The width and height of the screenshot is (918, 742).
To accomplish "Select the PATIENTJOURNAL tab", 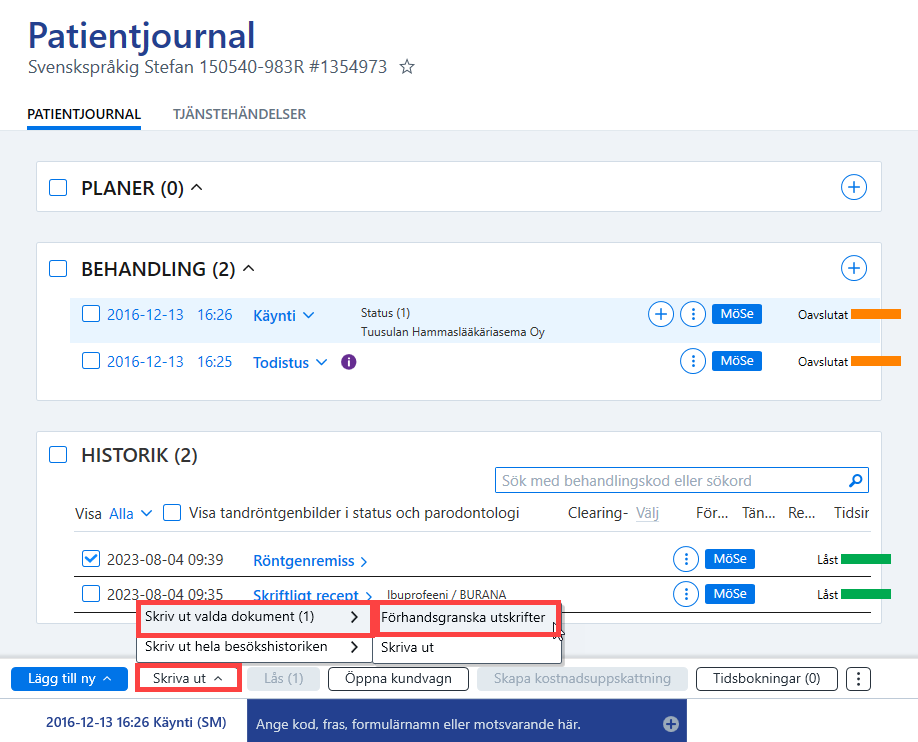I will click(84, 114).
